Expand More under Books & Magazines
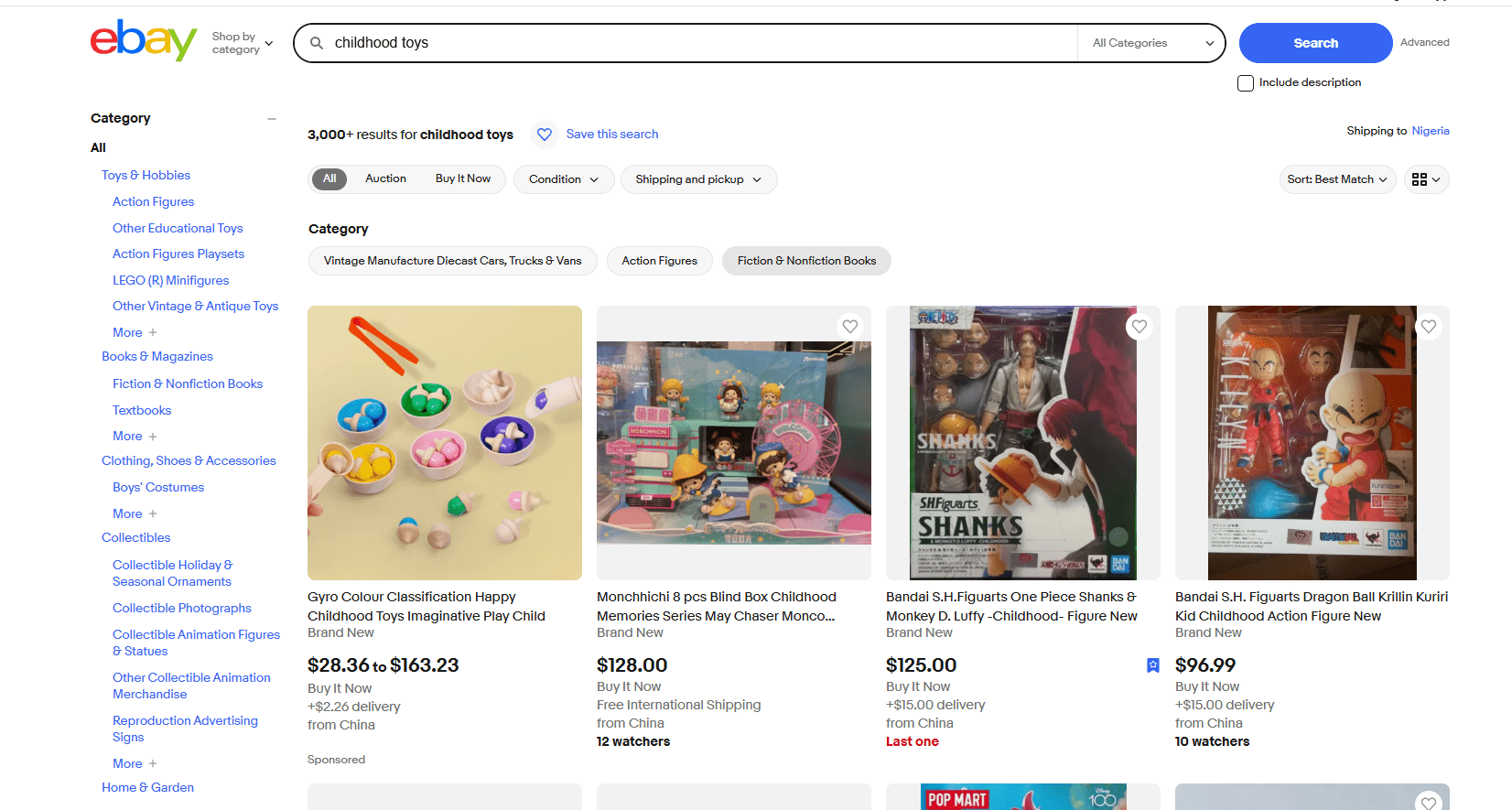Image resolution: width=1512 pixels, height=810 pixels. tap(135, 436)
